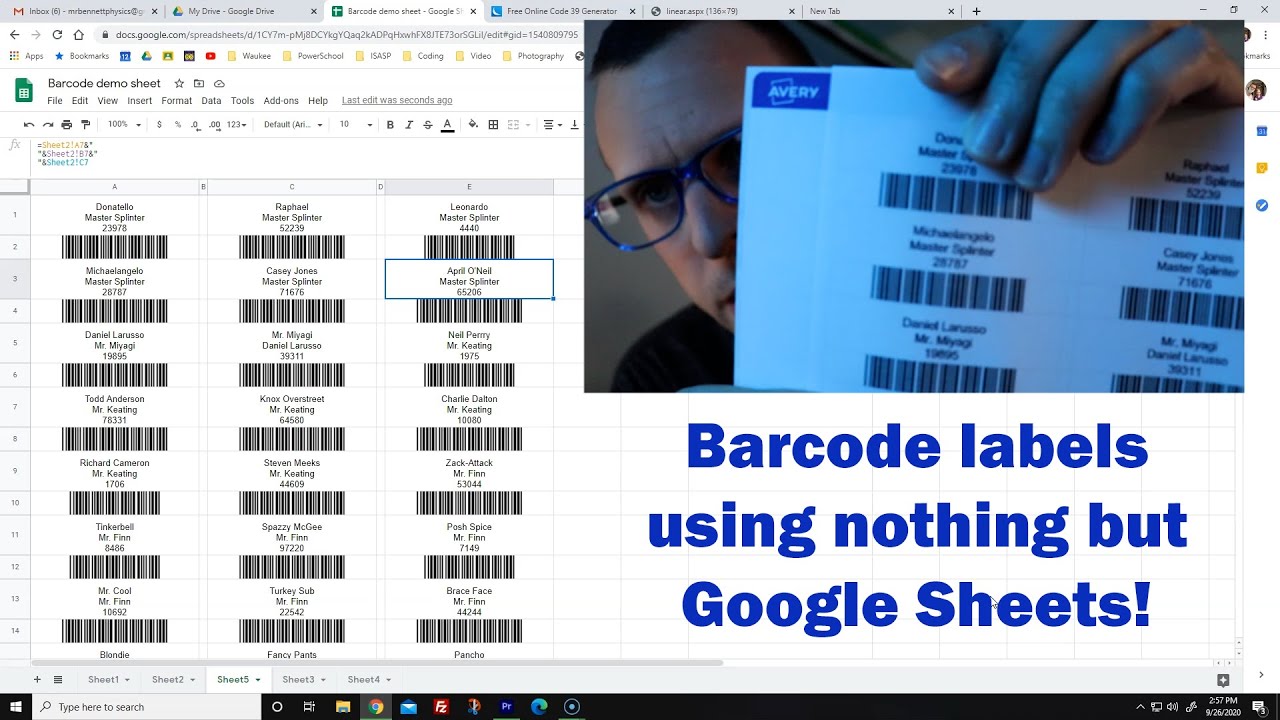Star the Barcode demo sheet document
The height and width of the screenshot is (720, 1280).
click(x=179, y=83)
